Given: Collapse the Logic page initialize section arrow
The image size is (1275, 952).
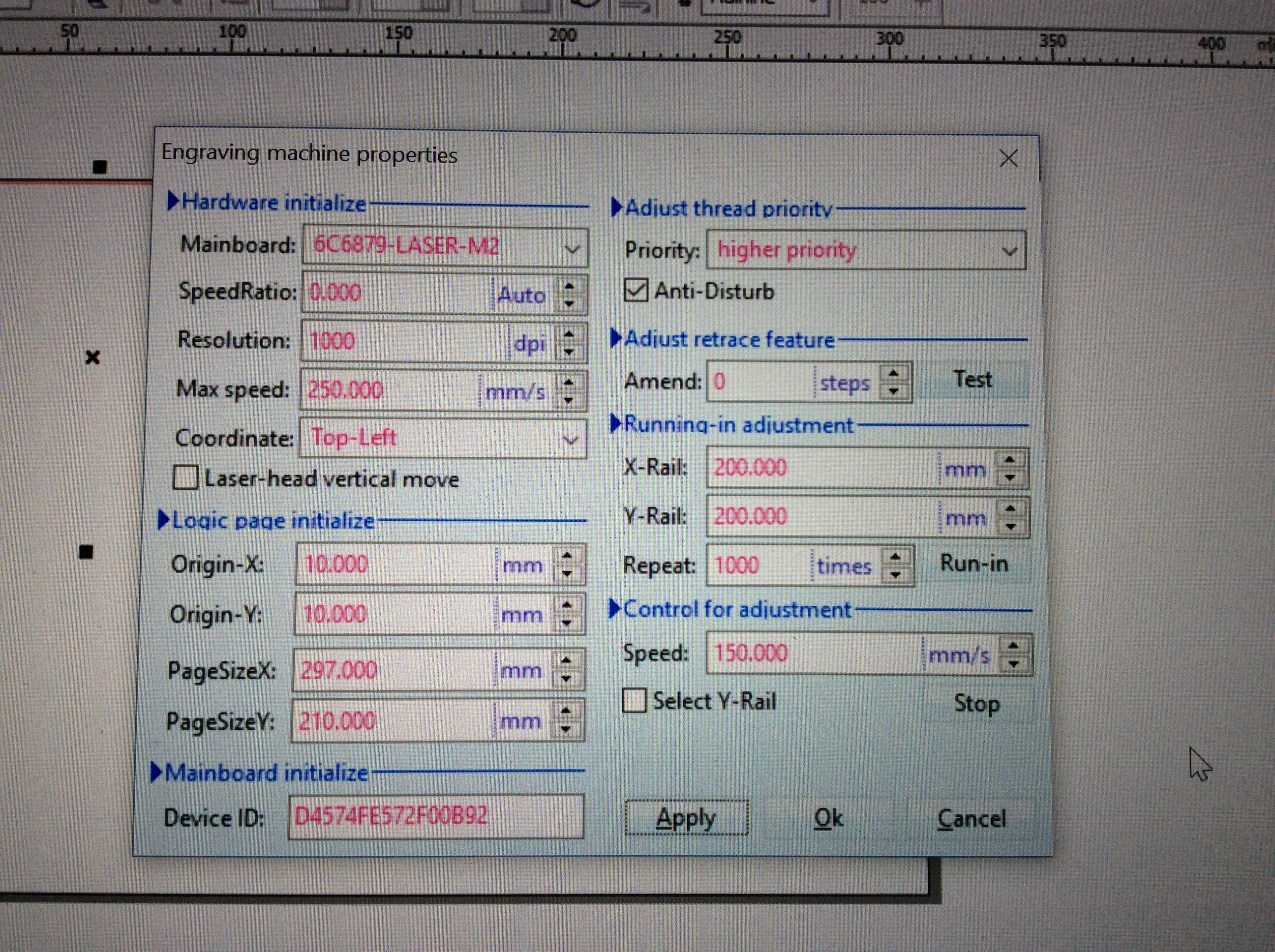Looking at the screenshot, I should click(x=163, y=520).
